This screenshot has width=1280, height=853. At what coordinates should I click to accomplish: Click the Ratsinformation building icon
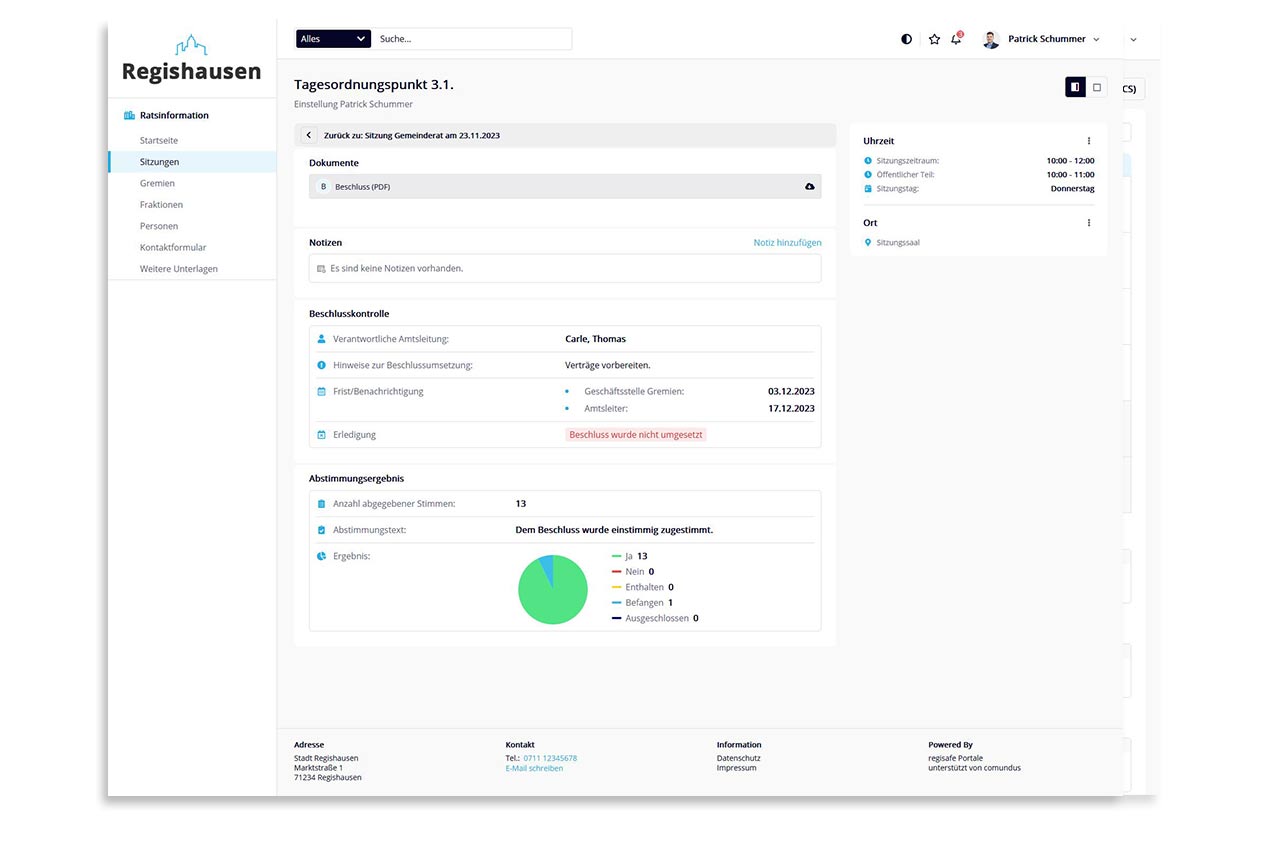(x=129, y=114)
